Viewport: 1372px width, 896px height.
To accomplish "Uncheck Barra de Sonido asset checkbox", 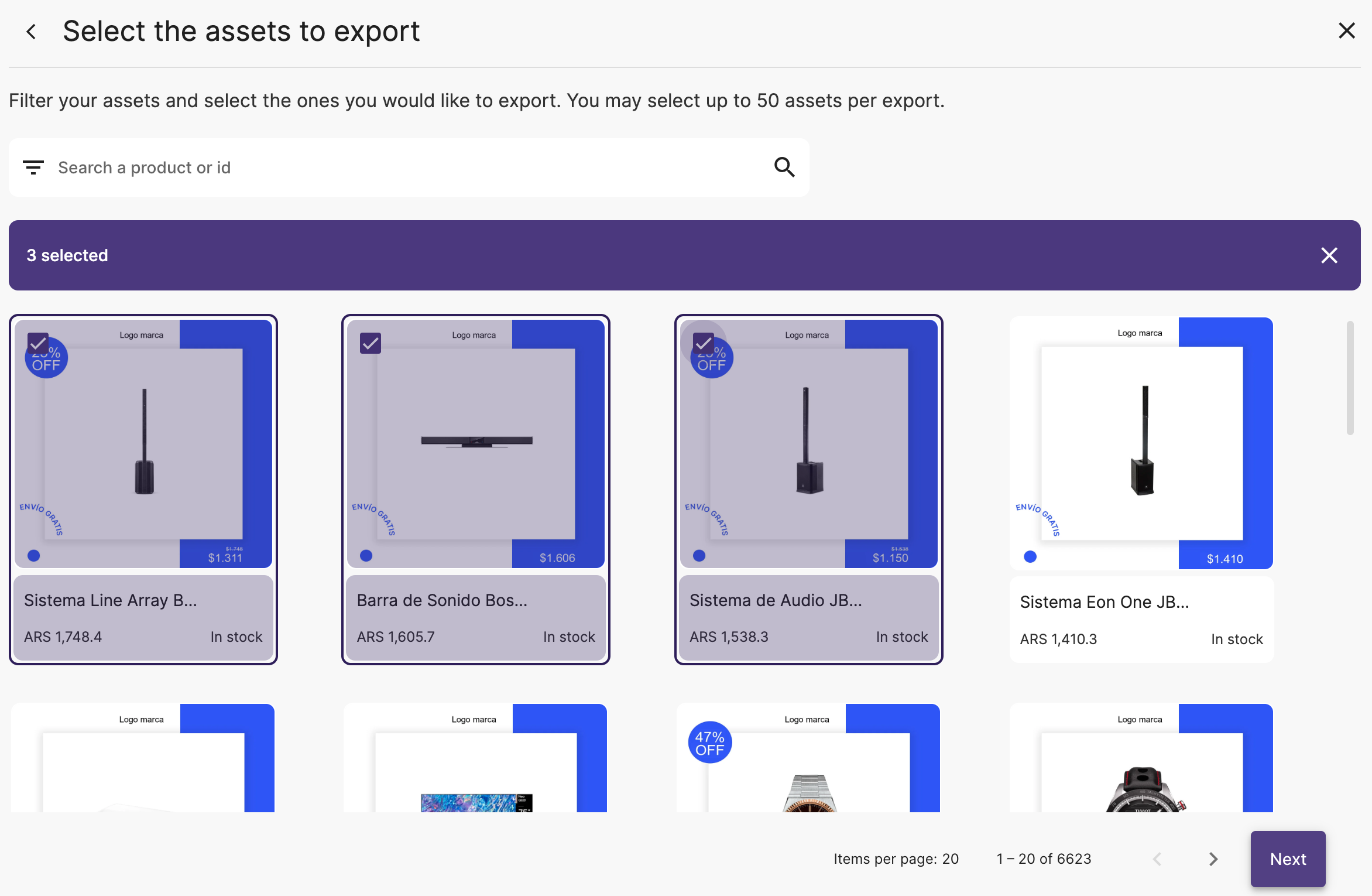I will (x=371, y=343).
